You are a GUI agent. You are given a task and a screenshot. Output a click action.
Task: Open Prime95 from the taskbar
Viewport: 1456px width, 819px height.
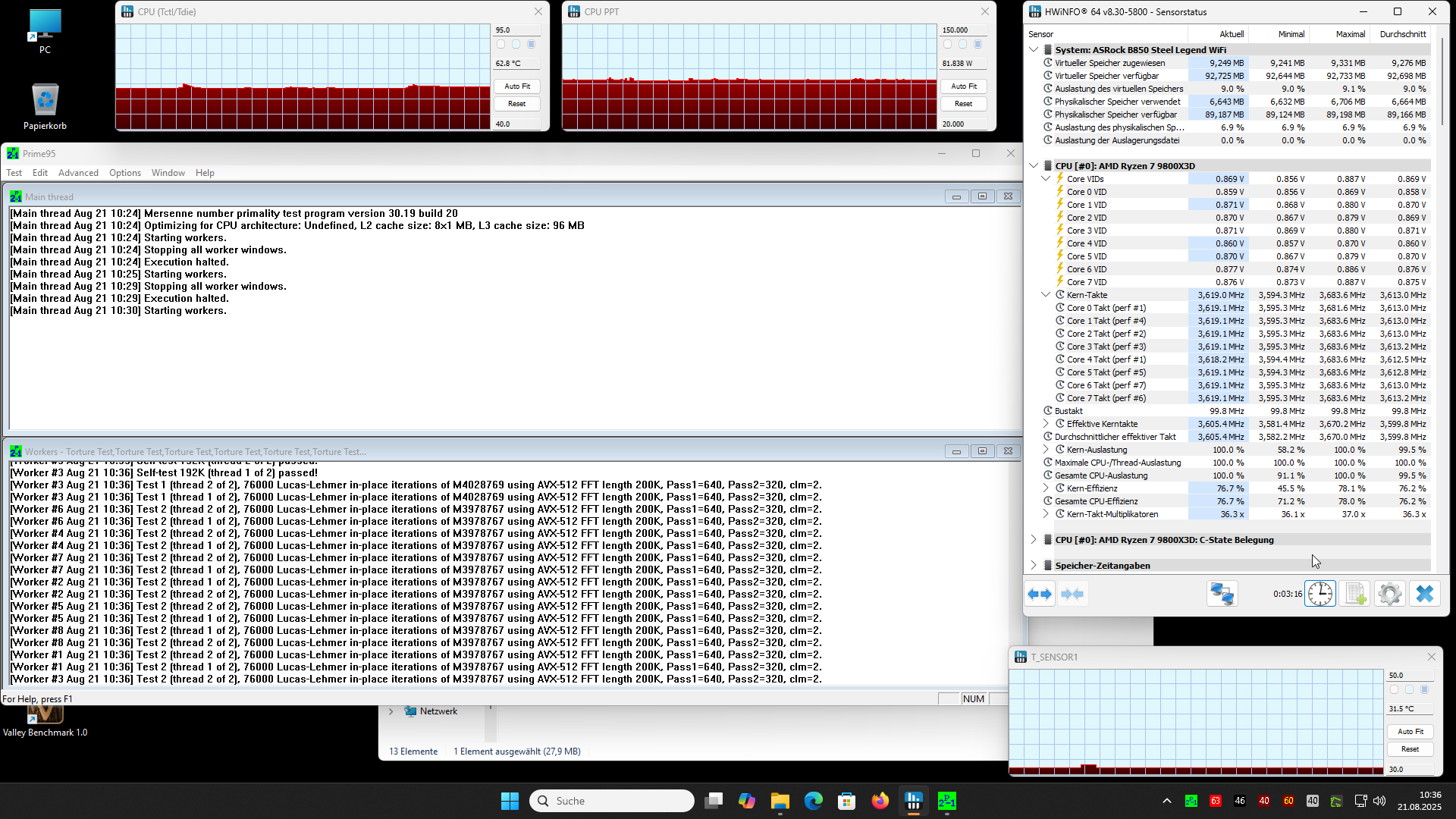point(946,801)
